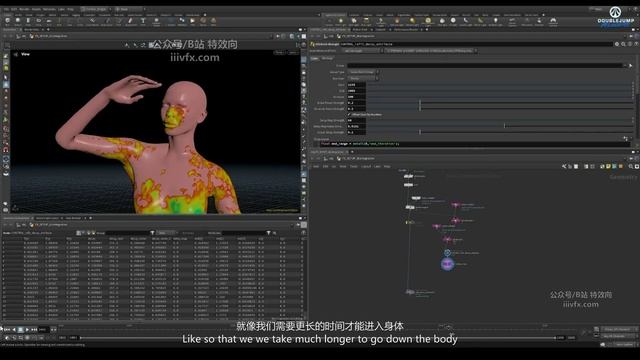Click the Sky Light shelf tool
640x360 pixels.
point(442,21)
